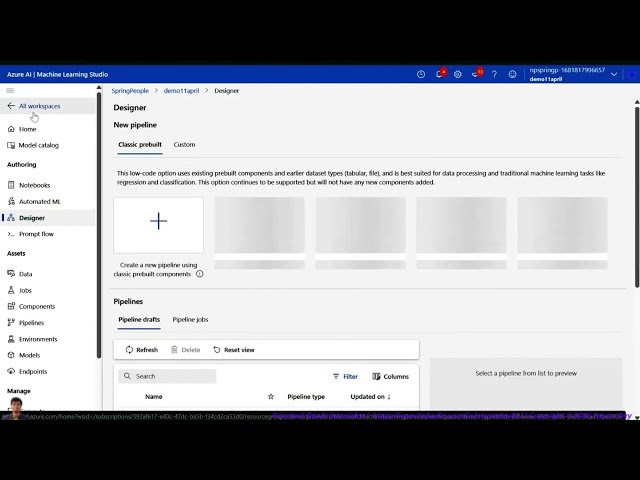Open notifications bell icon

coord(439,74)
